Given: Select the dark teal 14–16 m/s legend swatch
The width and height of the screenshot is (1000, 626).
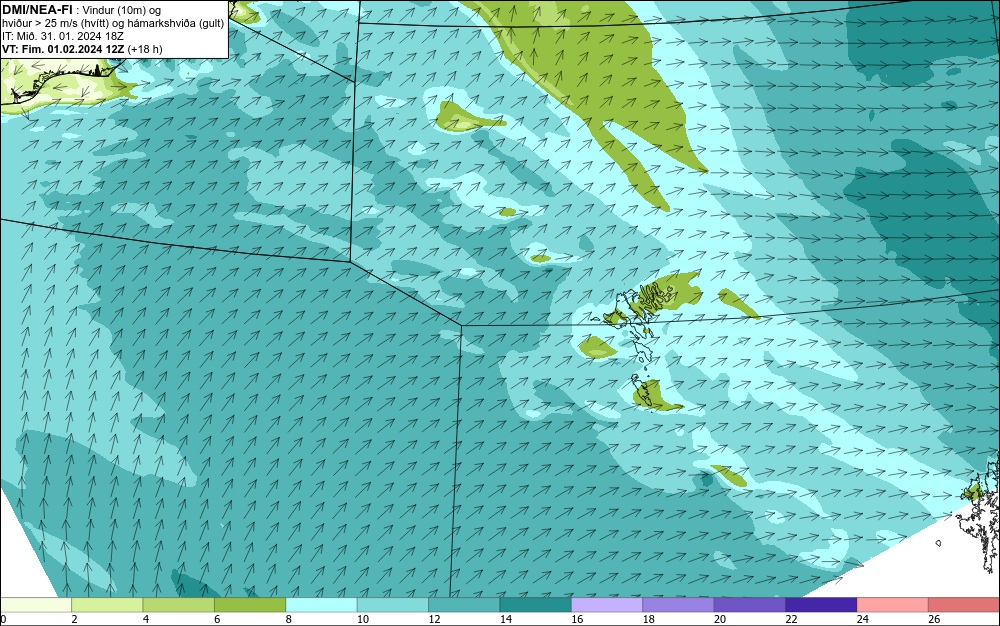Looking at the screenshot, I should coord(536,605).
